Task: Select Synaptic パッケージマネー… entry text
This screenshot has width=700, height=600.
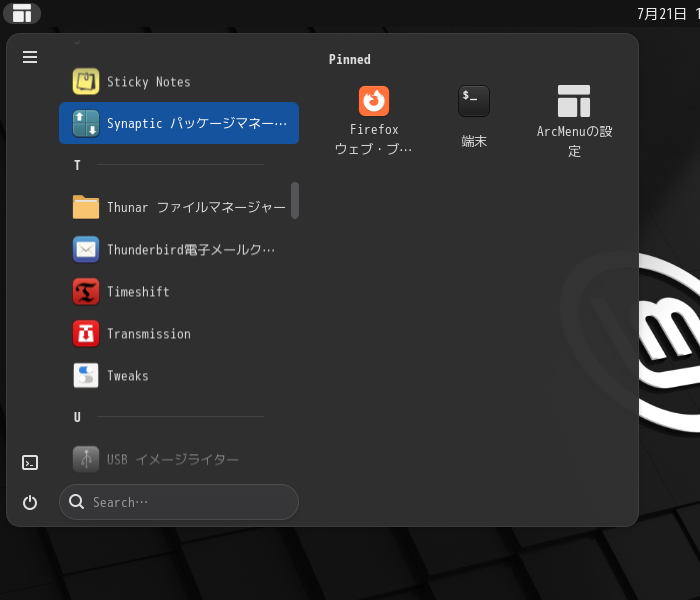Action: pos(197,123)
